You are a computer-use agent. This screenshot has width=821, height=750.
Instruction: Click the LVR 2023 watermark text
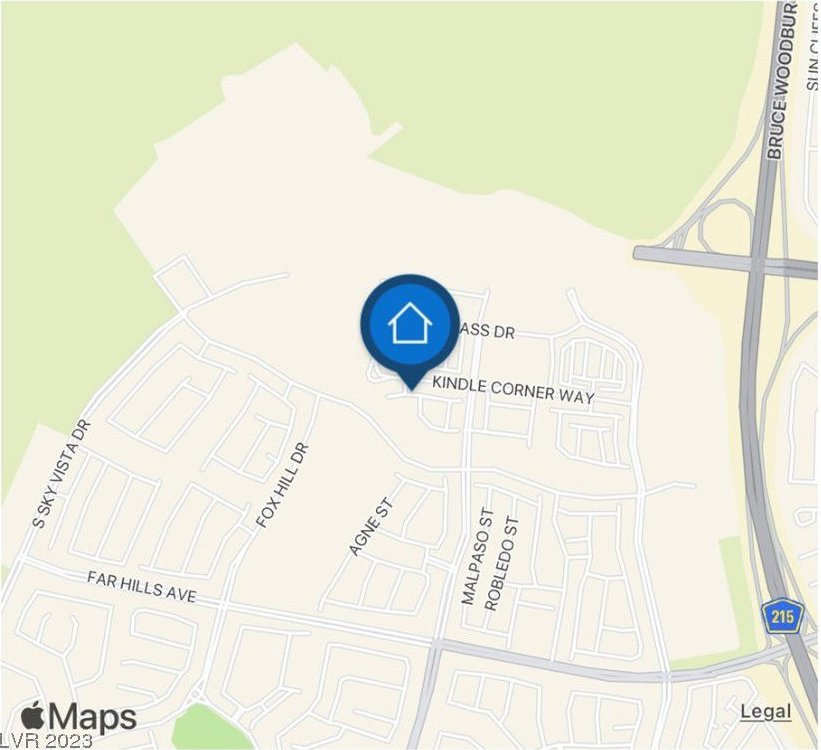(x=46, y=741)
